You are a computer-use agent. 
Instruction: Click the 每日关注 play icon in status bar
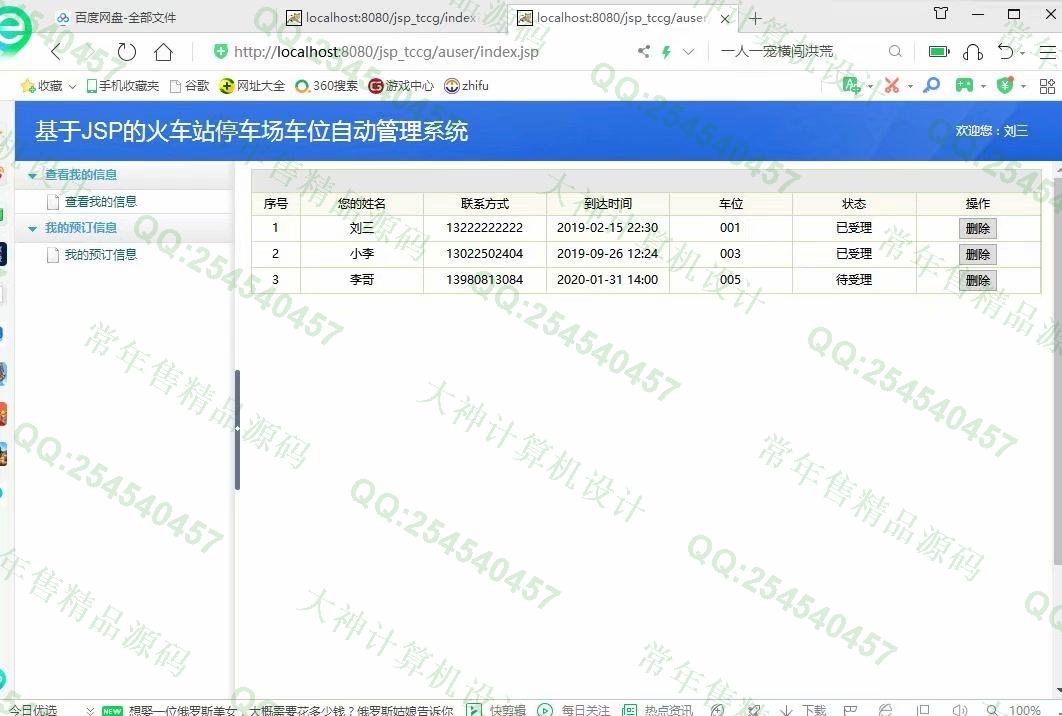545,710
